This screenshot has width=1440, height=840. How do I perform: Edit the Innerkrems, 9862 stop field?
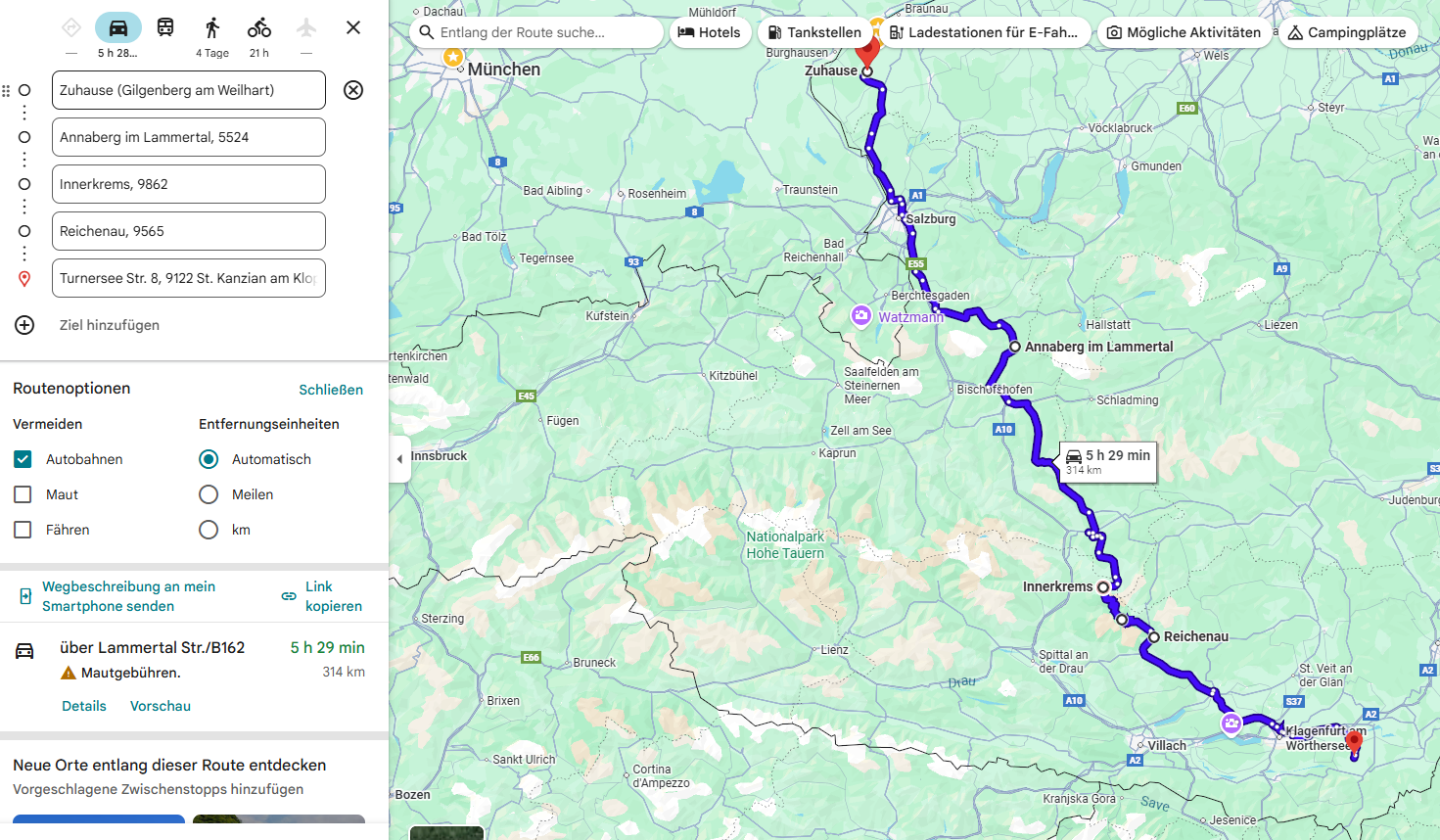(189, 184)
